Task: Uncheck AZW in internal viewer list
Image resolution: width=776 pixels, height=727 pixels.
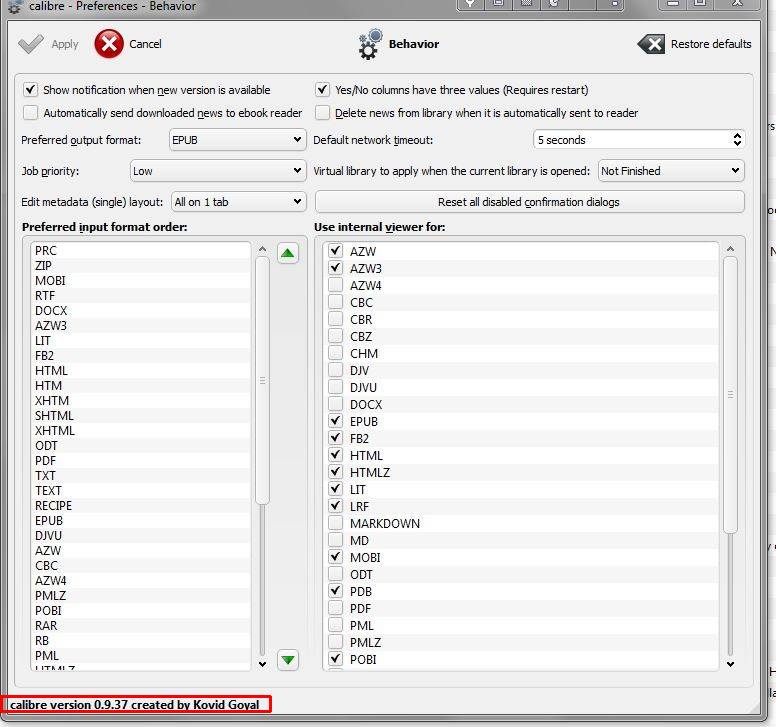Action: 336,251
